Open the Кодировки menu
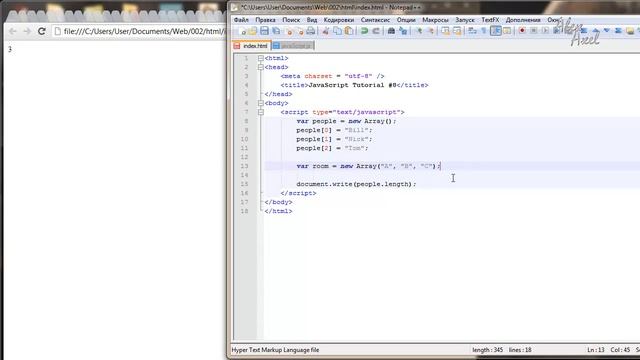This screenshot has width=640, height=360. [x=339, y=20]
